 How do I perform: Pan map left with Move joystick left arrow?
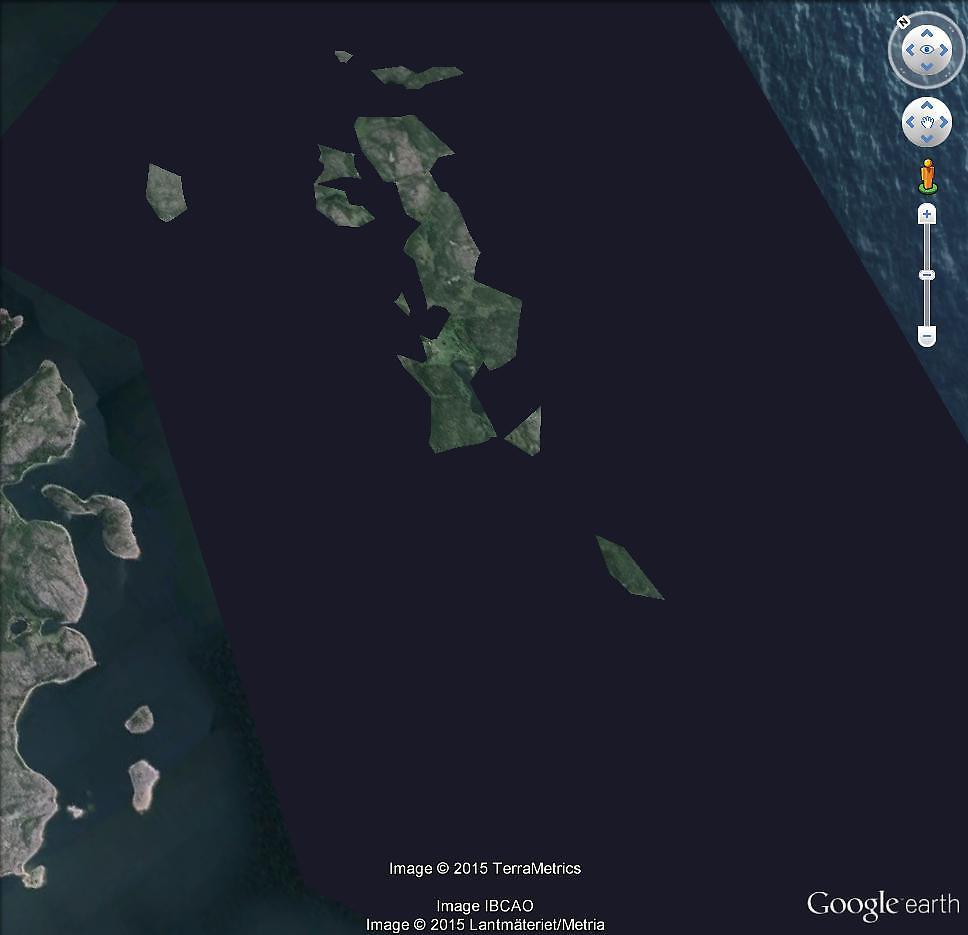(911, 122)
